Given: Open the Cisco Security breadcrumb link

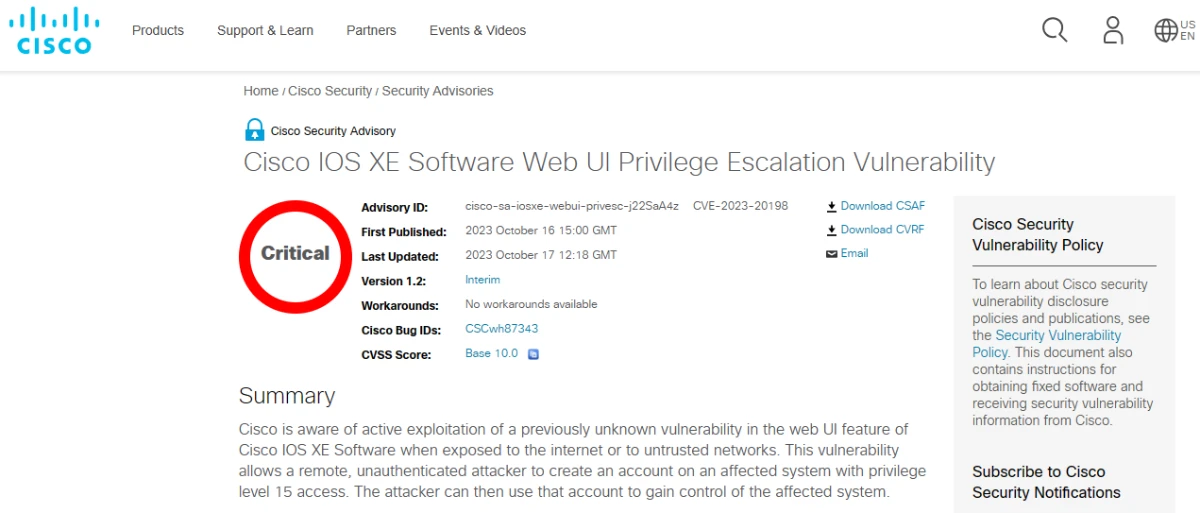Looking at the screenshot, I should [330, 91].
